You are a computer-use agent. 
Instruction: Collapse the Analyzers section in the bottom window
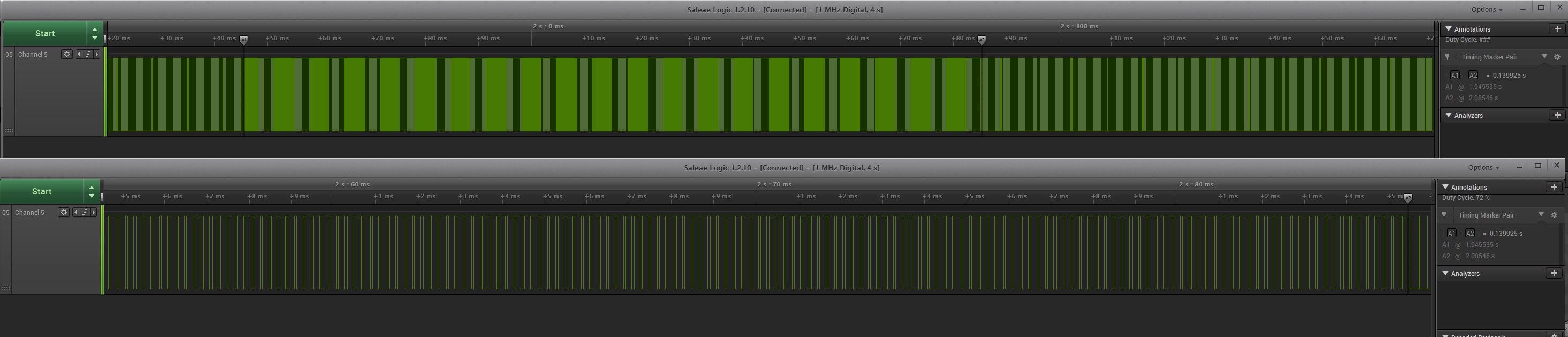coord(1445,273)
